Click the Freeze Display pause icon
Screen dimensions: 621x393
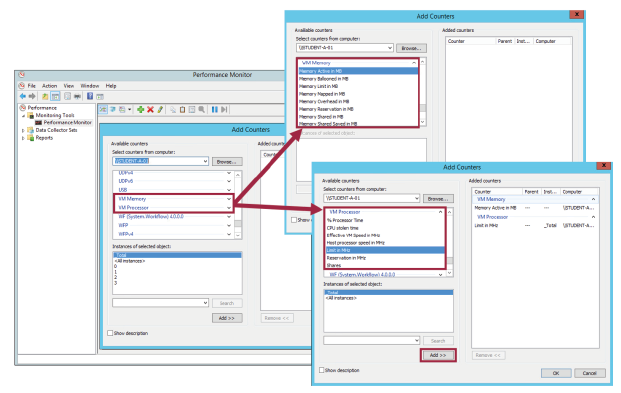click(x=215, y=110)
